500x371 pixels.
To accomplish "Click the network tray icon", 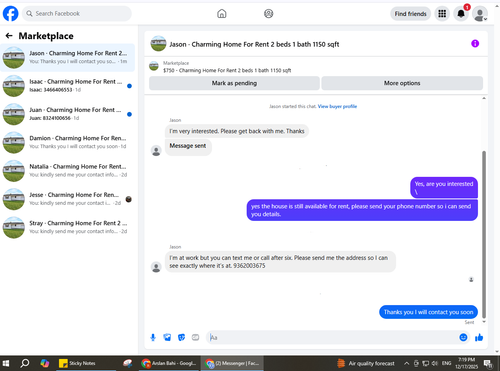I will (426, 363).
